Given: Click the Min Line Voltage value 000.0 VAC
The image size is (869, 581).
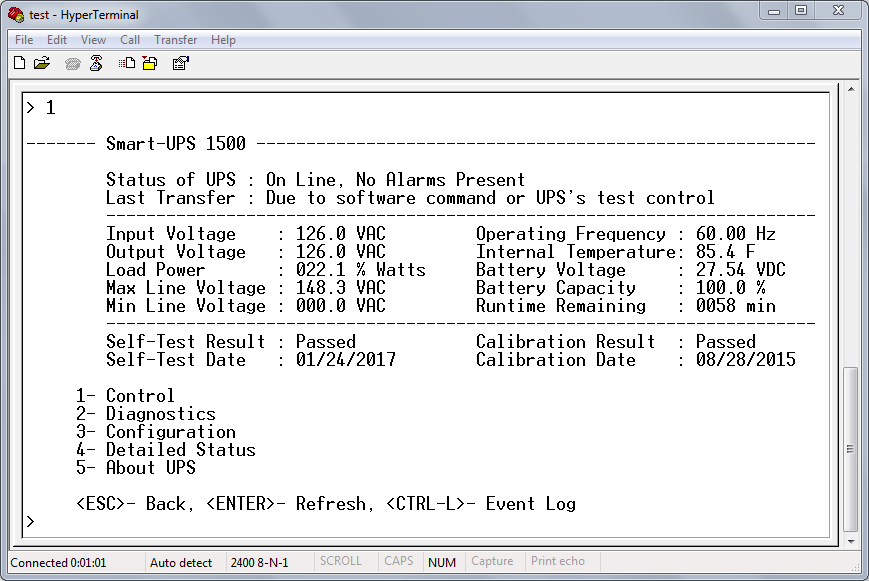Looking at the screenshot, I should pos(340,305).
